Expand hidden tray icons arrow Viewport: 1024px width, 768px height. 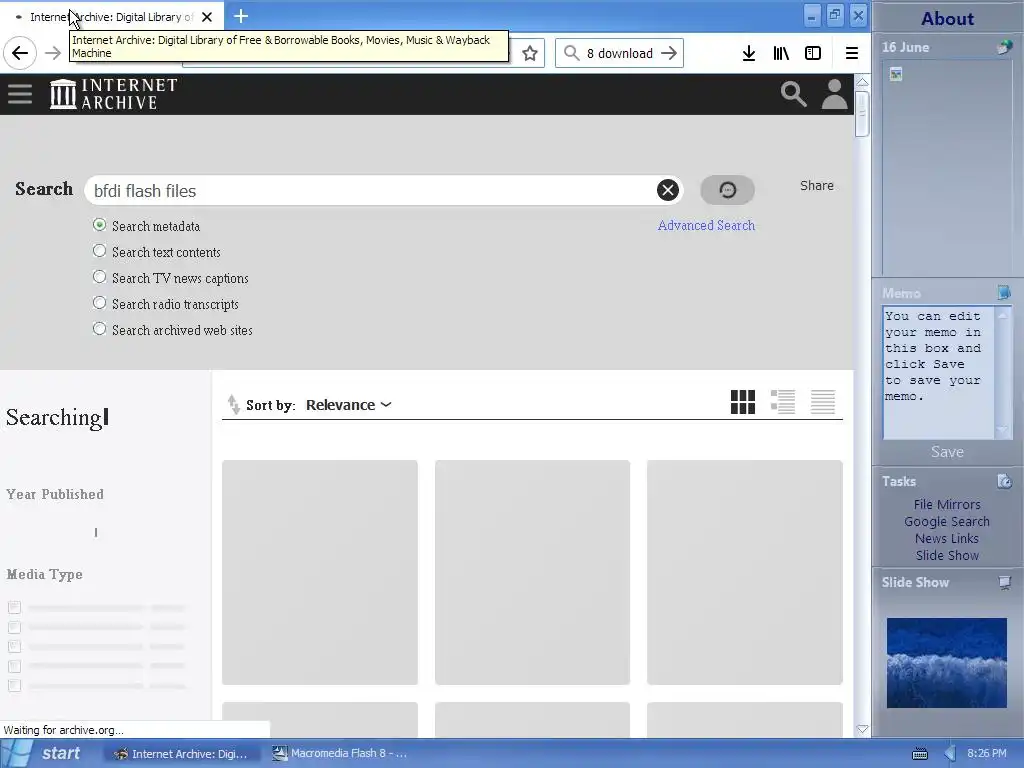point(950,753)
